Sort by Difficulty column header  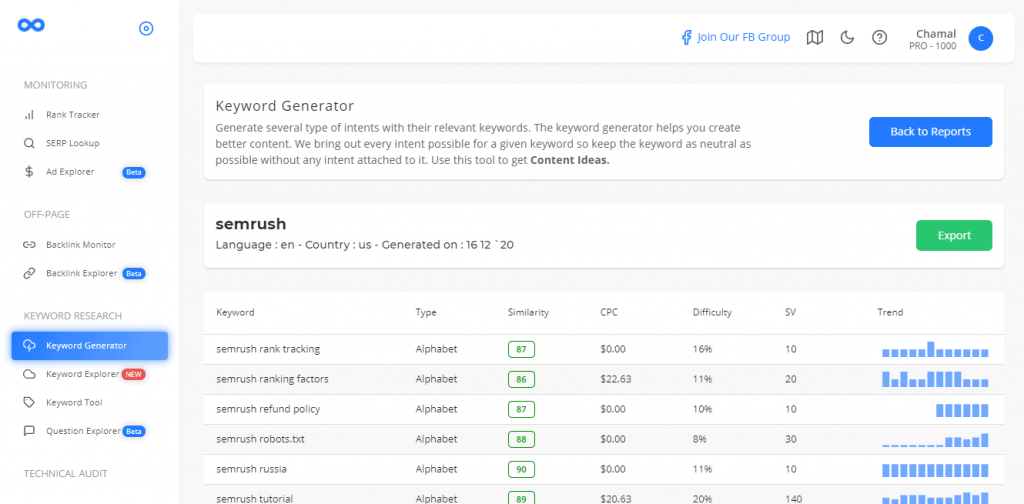click(x=712, y=313)
